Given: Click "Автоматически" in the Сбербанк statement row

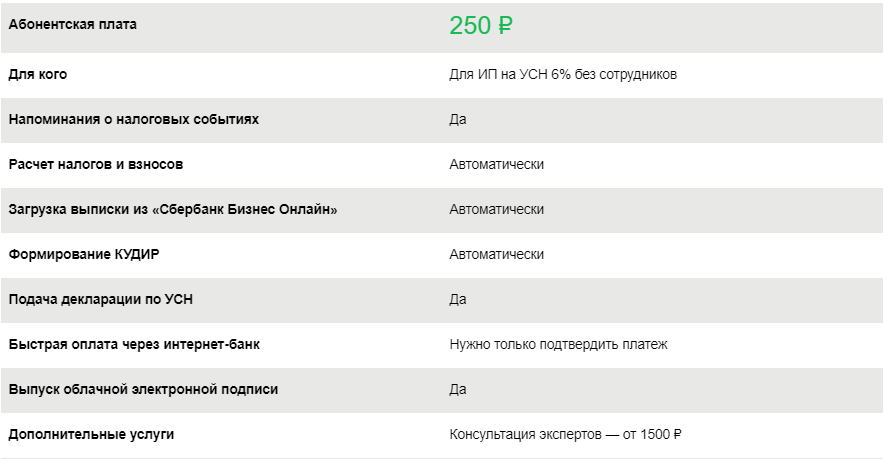Looking at the screenshot, I should click(x=497, y=209).
